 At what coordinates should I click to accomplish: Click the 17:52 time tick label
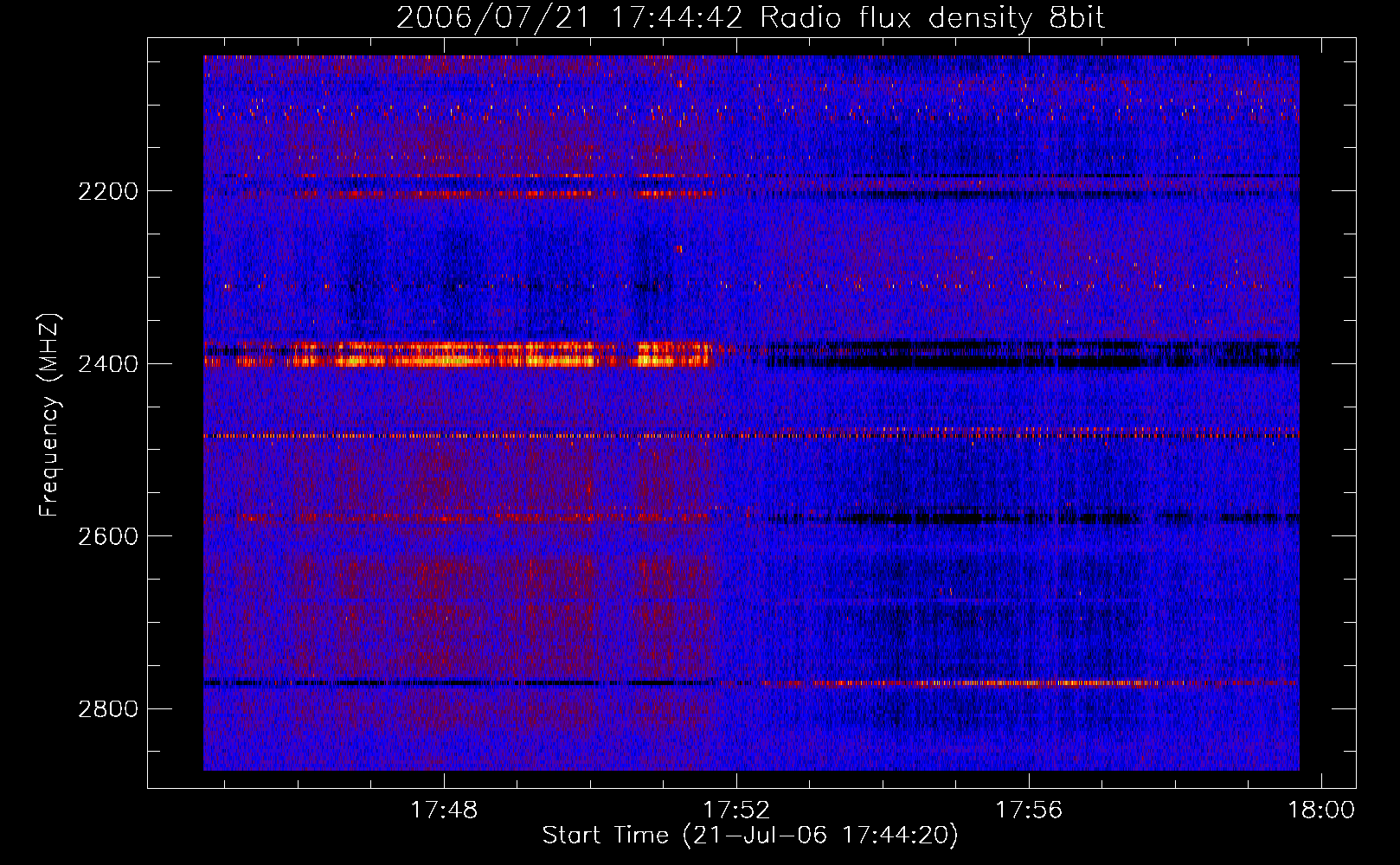[x=736, y=811]
